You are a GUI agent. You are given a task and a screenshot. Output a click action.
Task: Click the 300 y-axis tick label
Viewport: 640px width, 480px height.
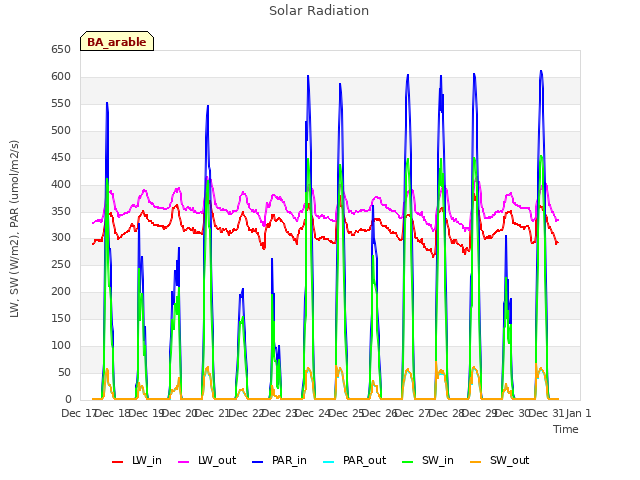coord(61,238)
